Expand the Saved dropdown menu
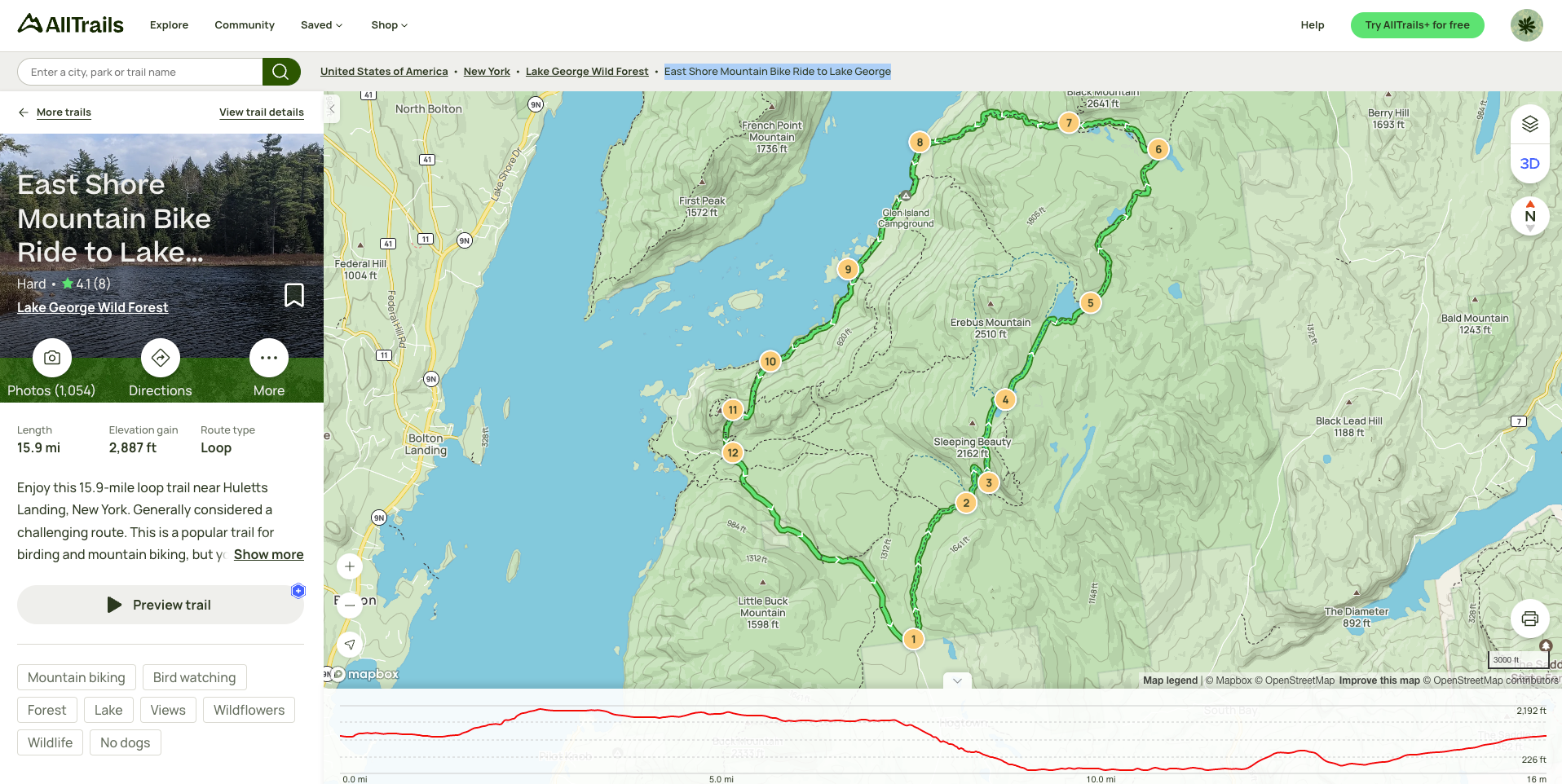The height and width of the screenshot is (784, 1562). pyautogui.click(x=321, y=25)
